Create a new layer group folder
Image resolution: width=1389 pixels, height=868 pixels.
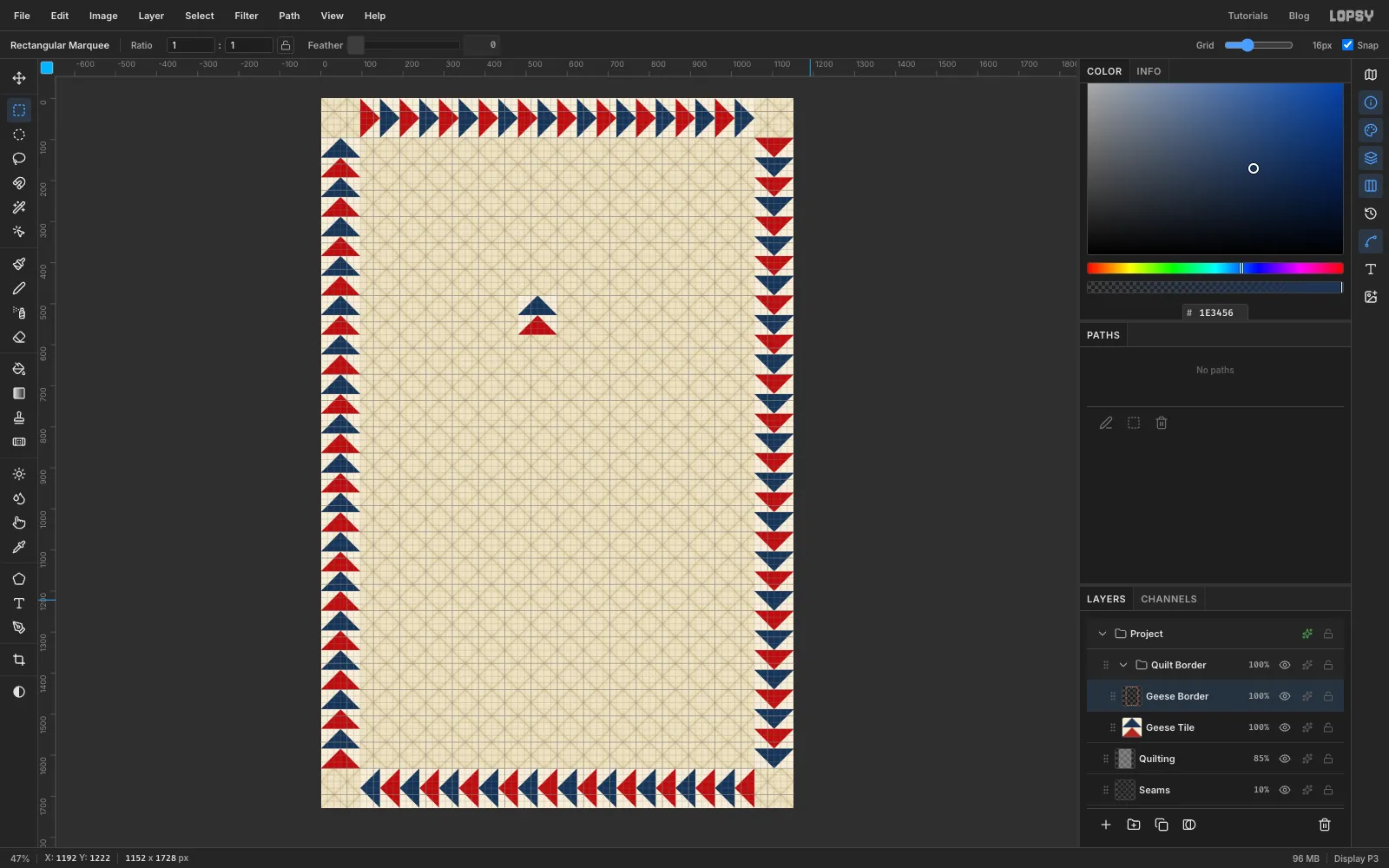(x=1134, y=825)
